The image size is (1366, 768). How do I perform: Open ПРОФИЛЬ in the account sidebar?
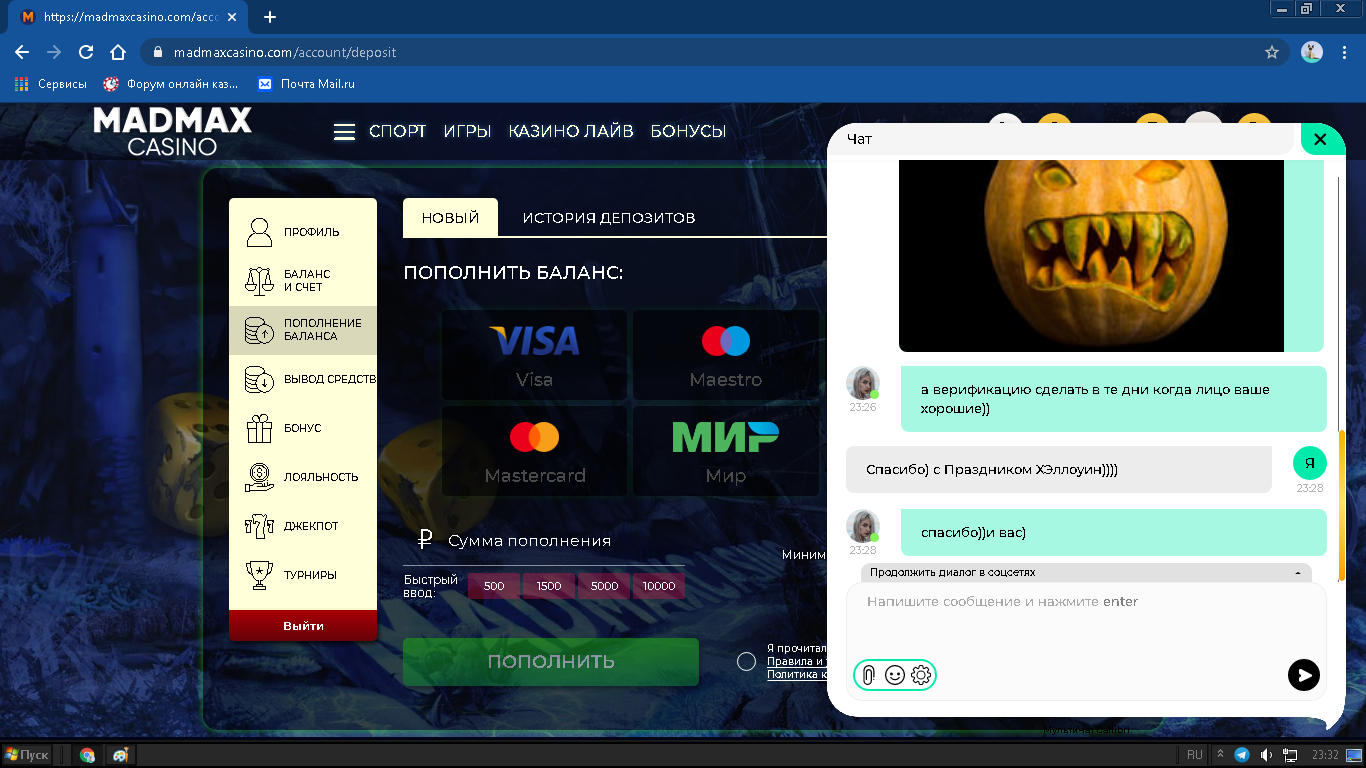tap(303, 232)
